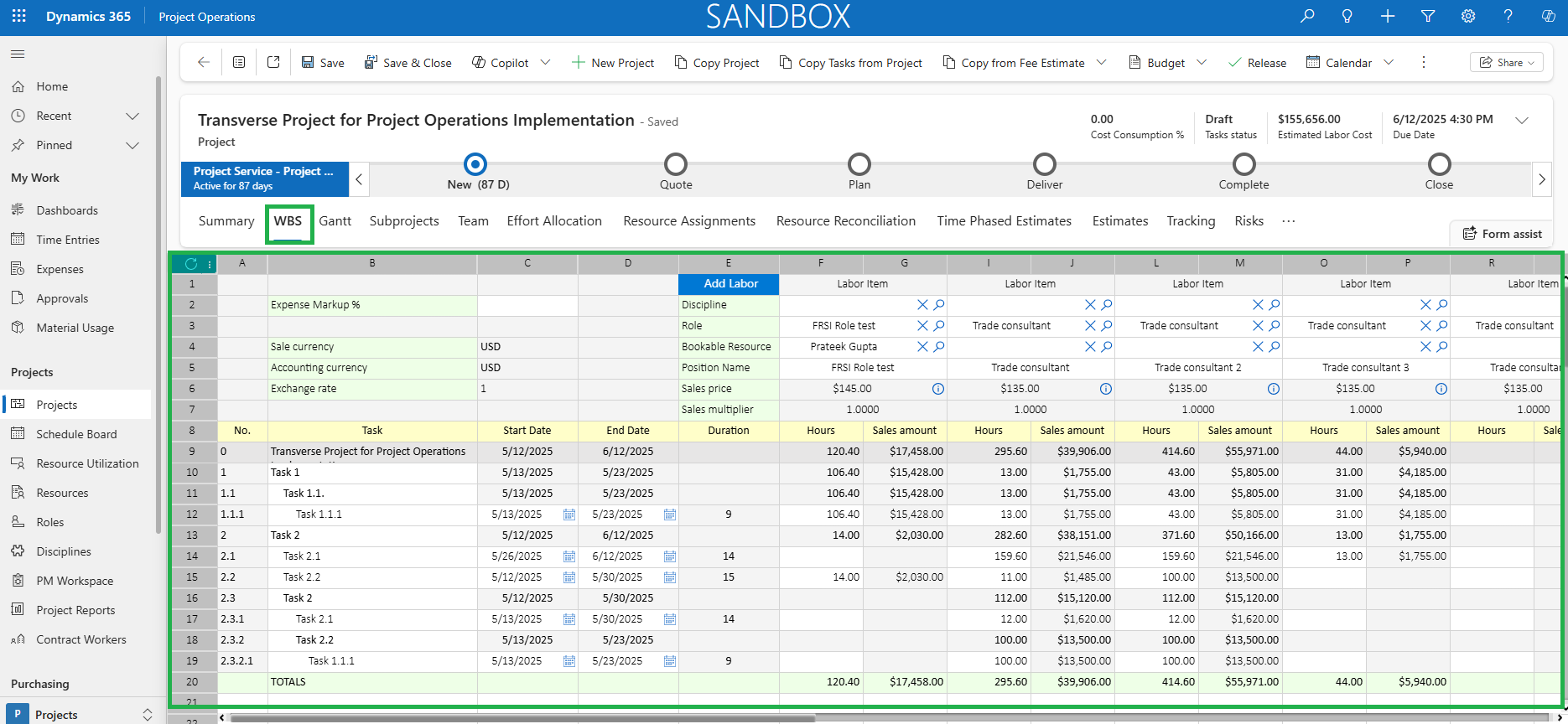Open calendar picker for Task 1.1.1 start date

click(x=569, y=515)
